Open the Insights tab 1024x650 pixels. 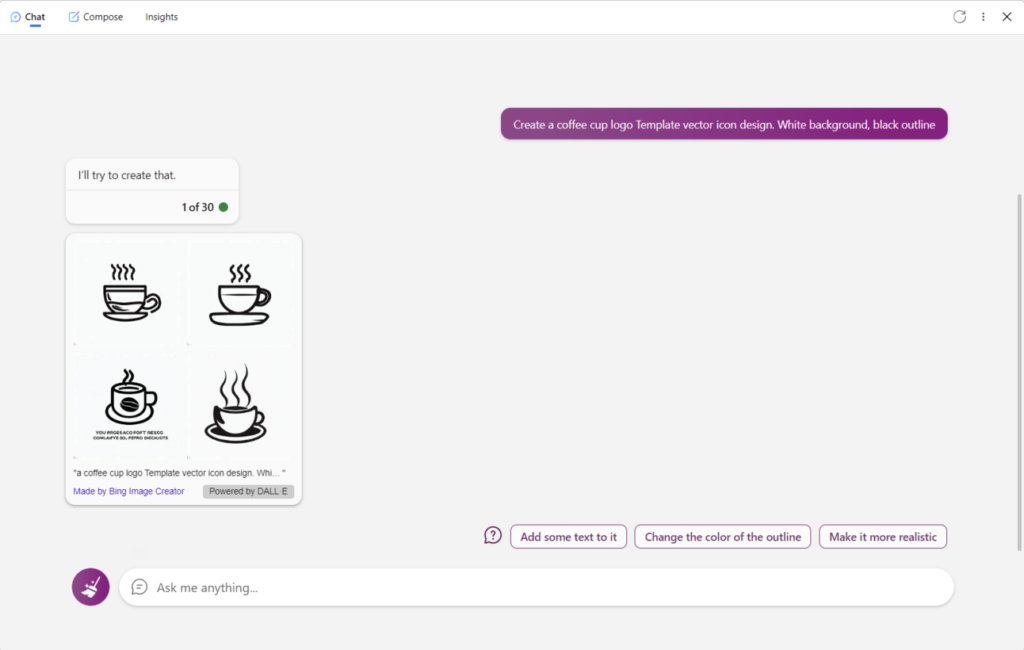[161, 17]
